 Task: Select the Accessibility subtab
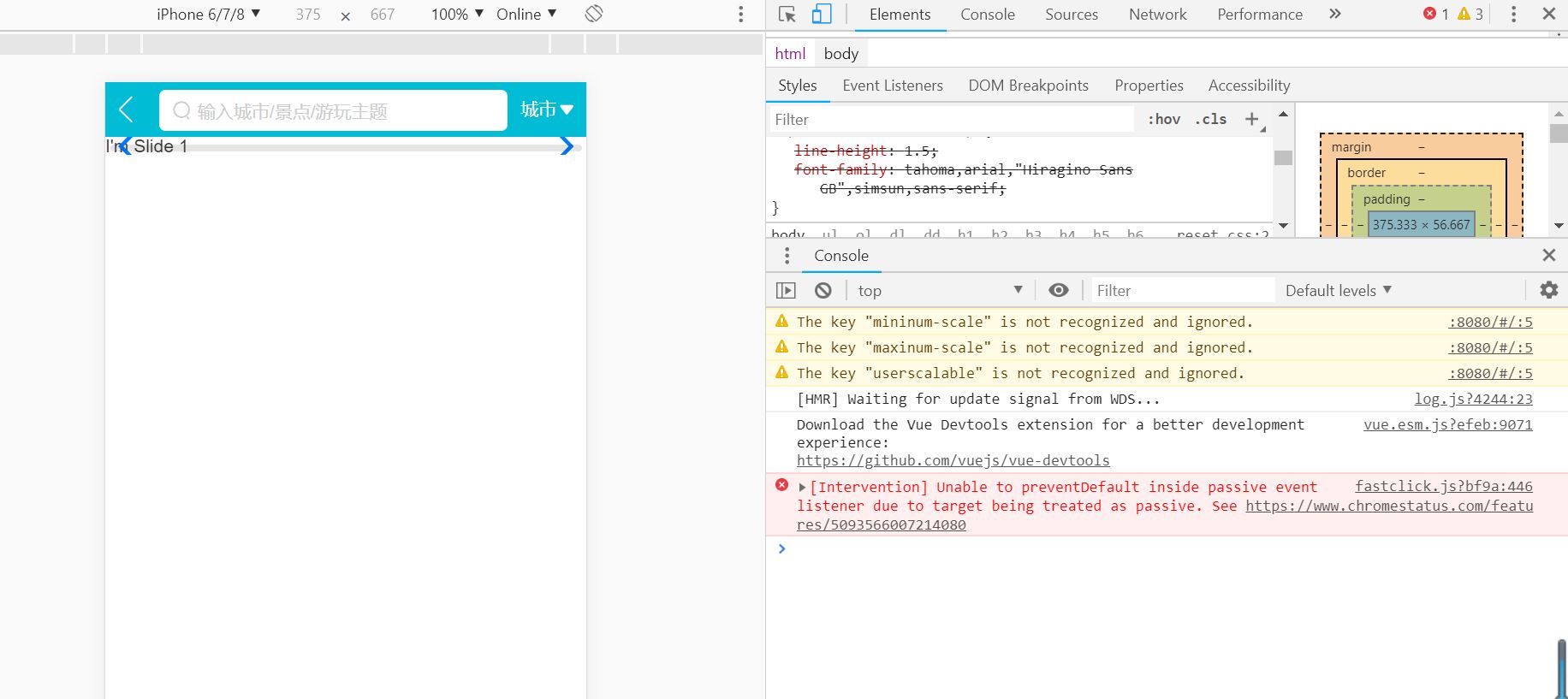1249,86
